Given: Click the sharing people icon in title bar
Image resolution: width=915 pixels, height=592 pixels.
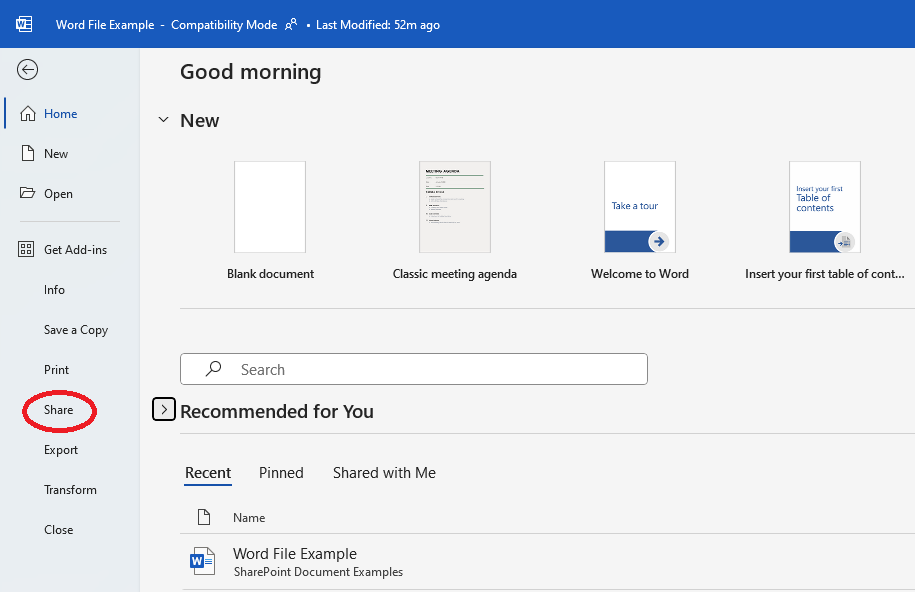Looking at the screenshot, I should [291, 25].
